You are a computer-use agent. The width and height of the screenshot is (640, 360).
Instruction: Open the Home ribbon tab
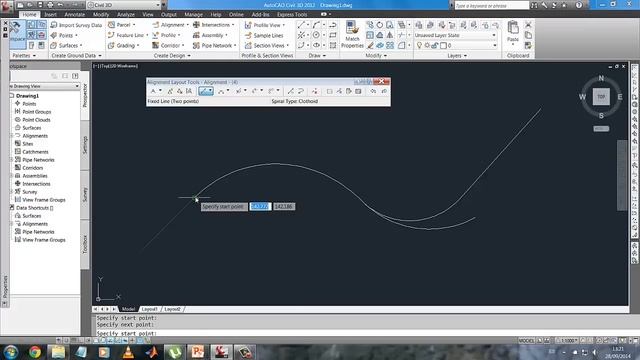point(29,14)
